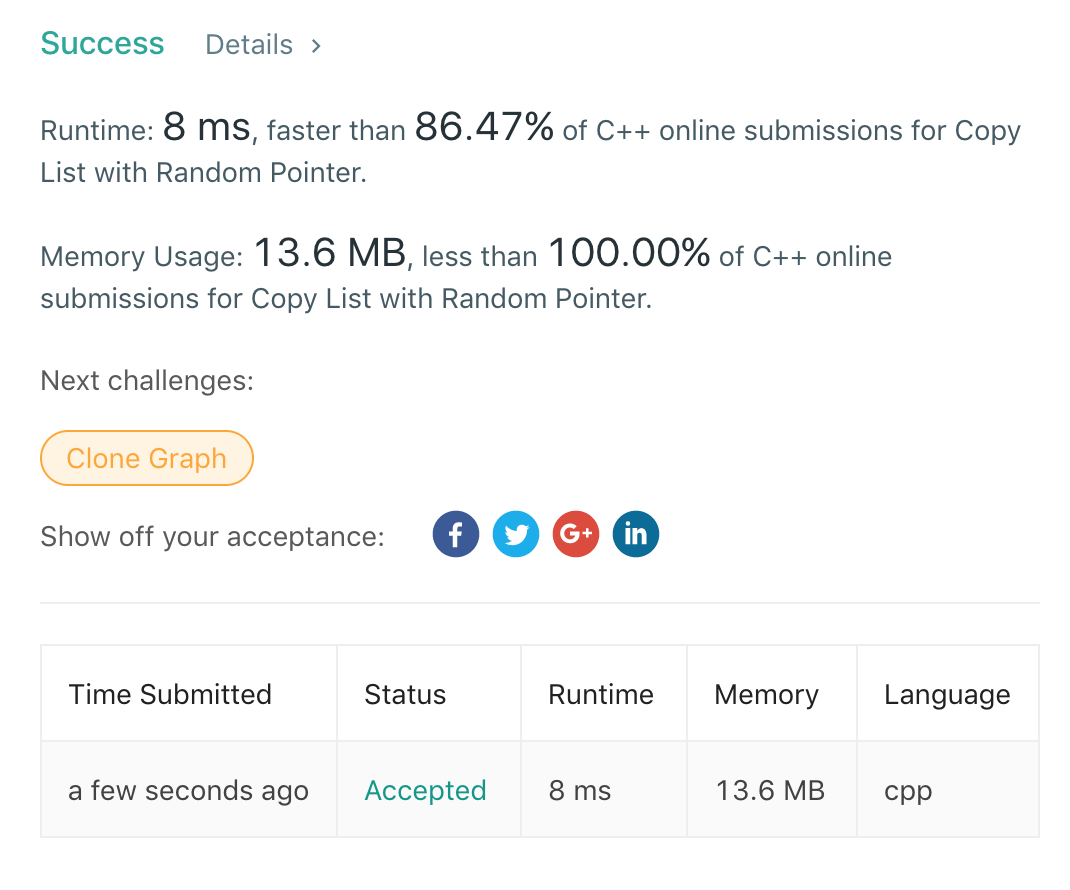Click the 100.00% memory percentile text
The height and width of the screenshot is (890, 1070).
[x=628, y=254]
